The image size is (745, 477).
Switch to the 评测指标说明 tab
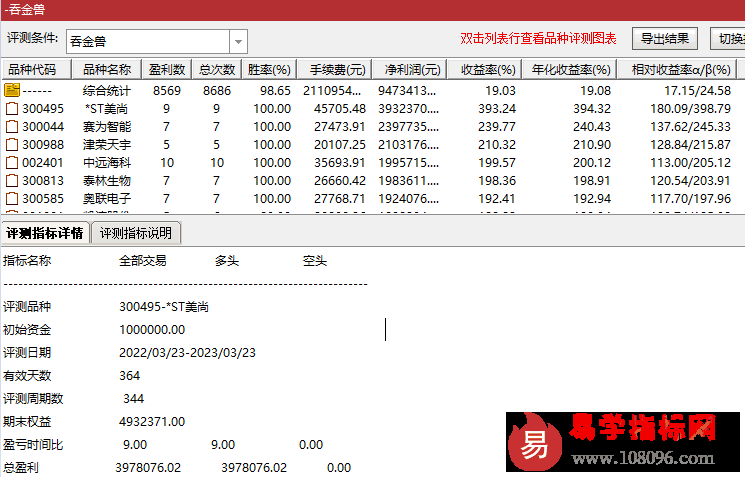tap(135, 233)
